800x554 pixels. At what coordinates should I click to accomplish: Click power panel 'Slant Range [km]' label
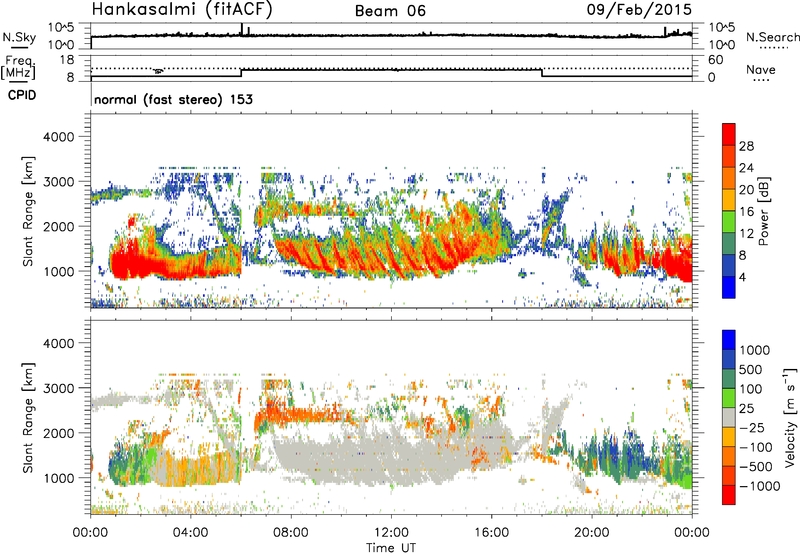tap(28, 211)
